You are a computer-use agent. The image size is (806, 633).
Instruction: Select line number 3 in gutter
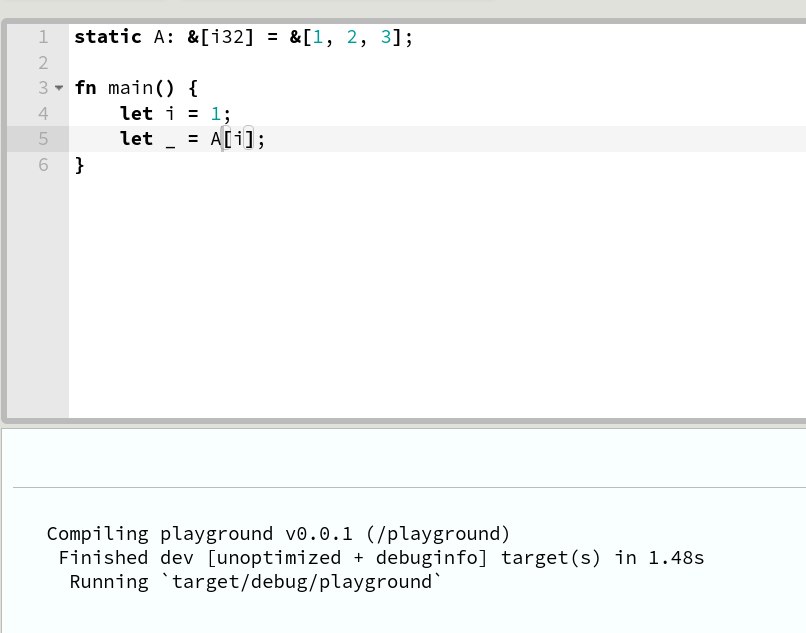[43, 88]
